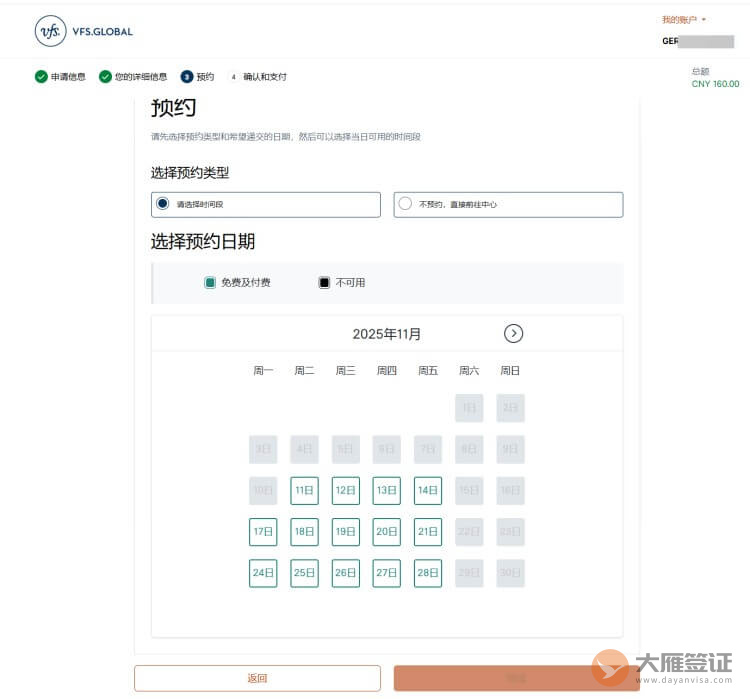Choose 21日 appointment date
This screenshot has width=750, height=699.
(x=428, y=532)
